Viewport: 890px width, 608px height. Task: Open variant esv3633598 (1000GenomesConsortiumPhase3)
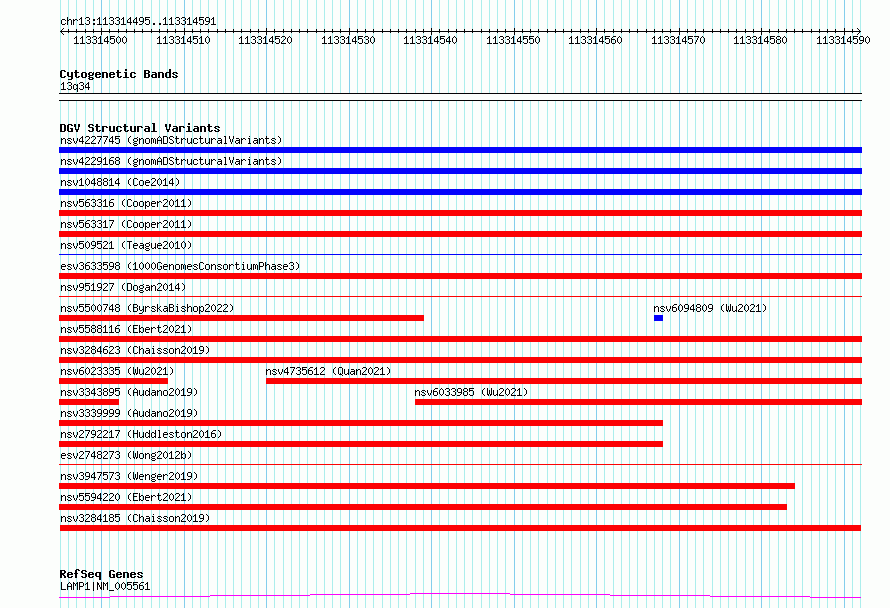[180, 266]
